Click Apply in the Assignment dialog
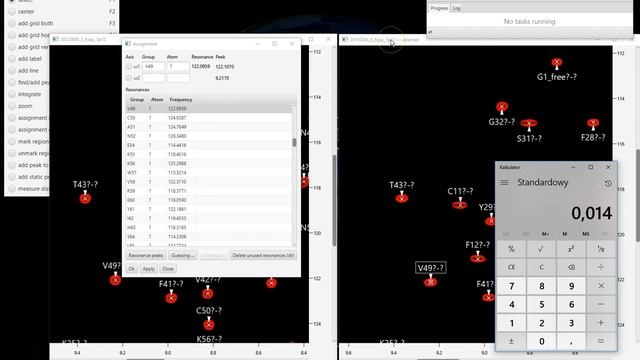The height and width of the screenshot is (360, 640). [149, 269]
